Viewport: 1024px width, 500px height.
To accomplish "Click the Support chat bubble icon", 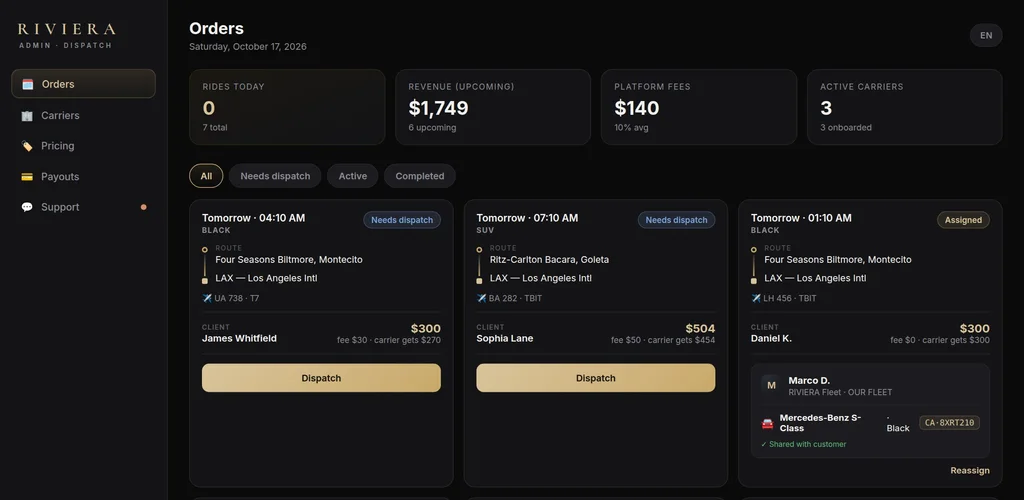I will pos(27,207).
